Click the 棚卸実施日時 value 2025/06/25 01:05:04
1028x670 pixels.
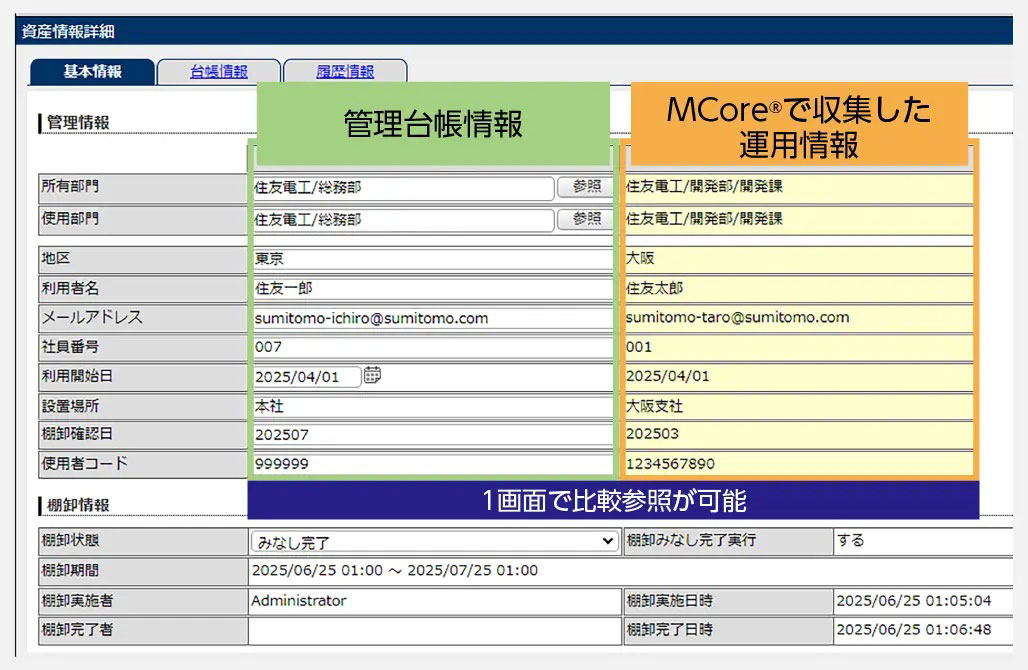click(x=914, y=601)
